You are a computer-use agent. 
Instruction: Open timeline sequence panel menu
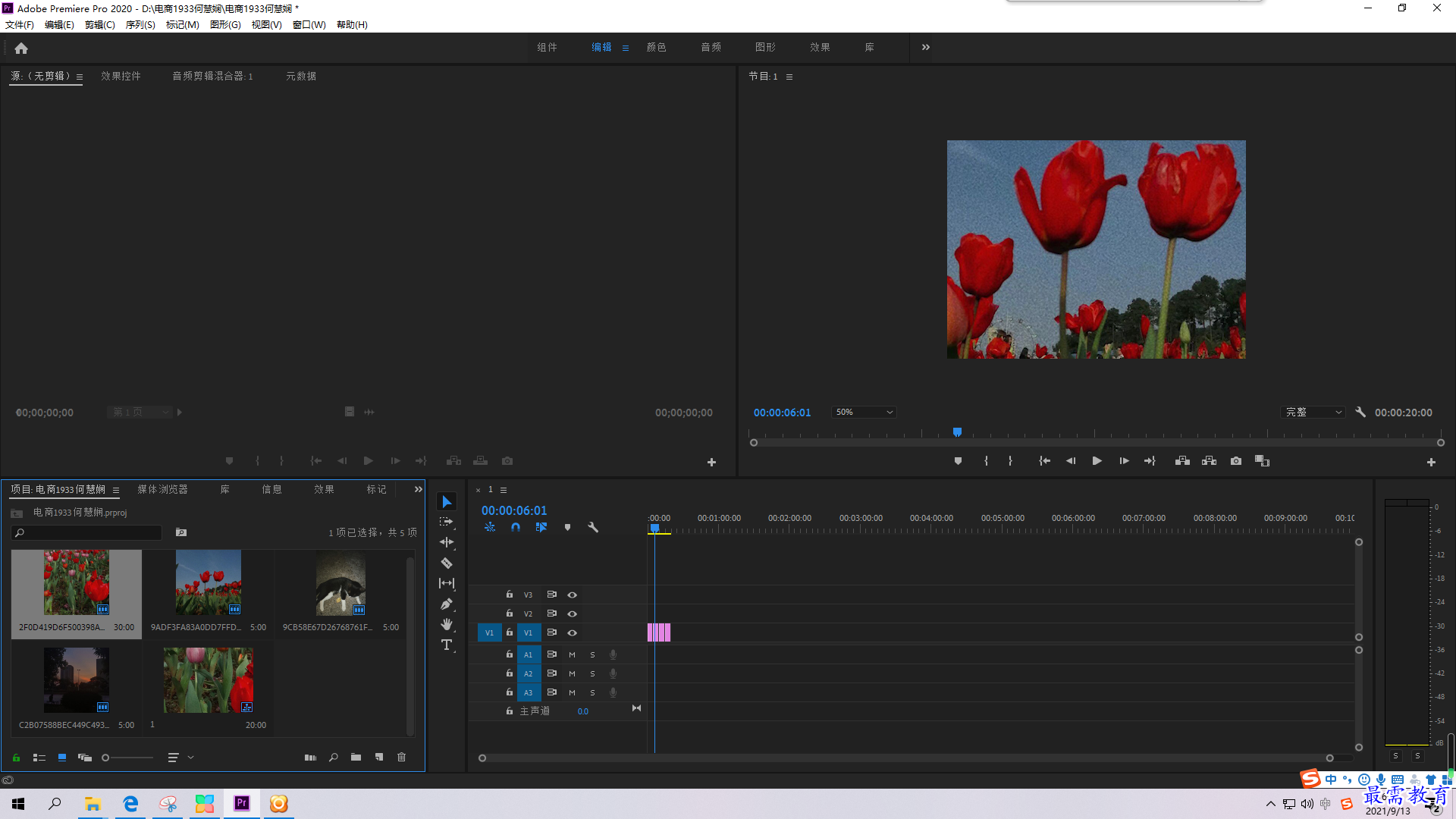pyautogui.click(x=504, y=490)
